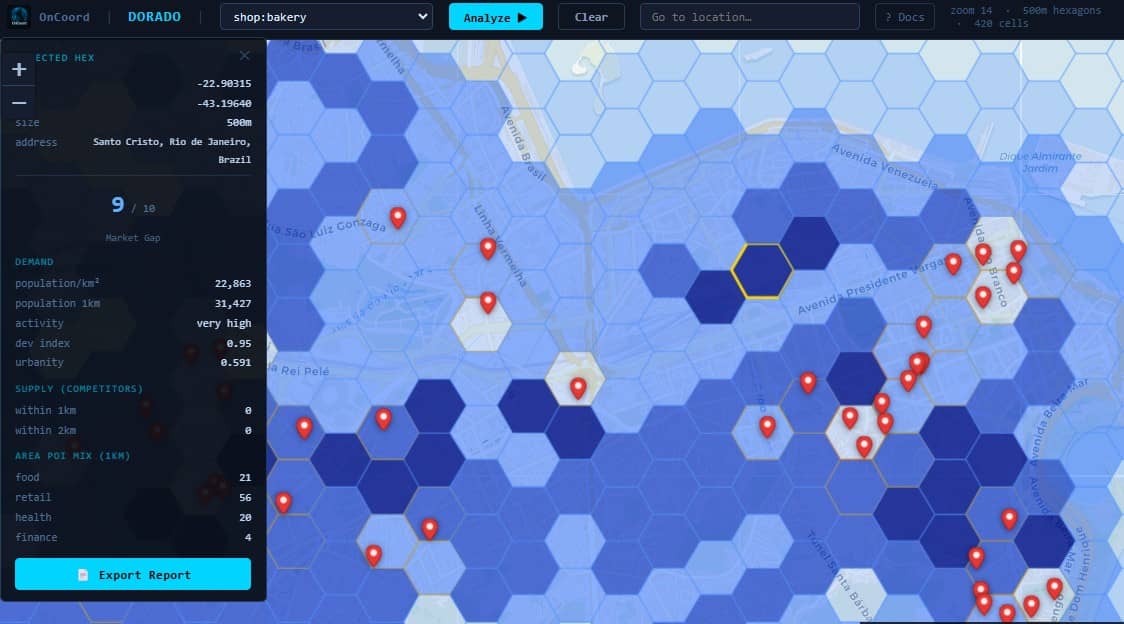Click the zoom 14 status text
This screenshot has width=1124, height=624.
[x=971, y=11]
